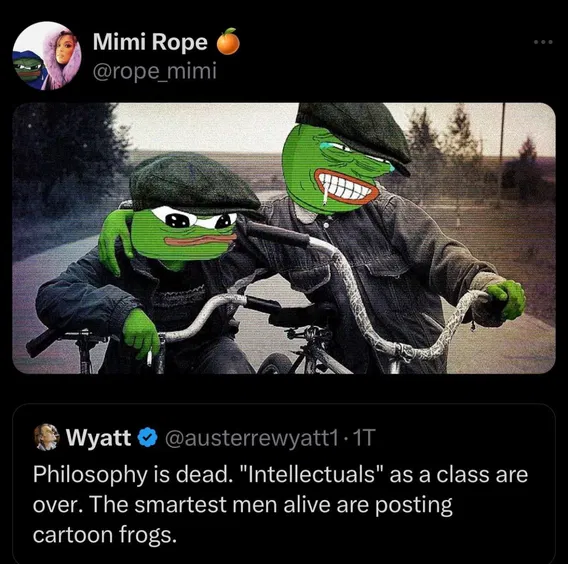Open Mimi Rope's profile avatar
The height and width of the screenshot is (564, 568).
(47, 55)
